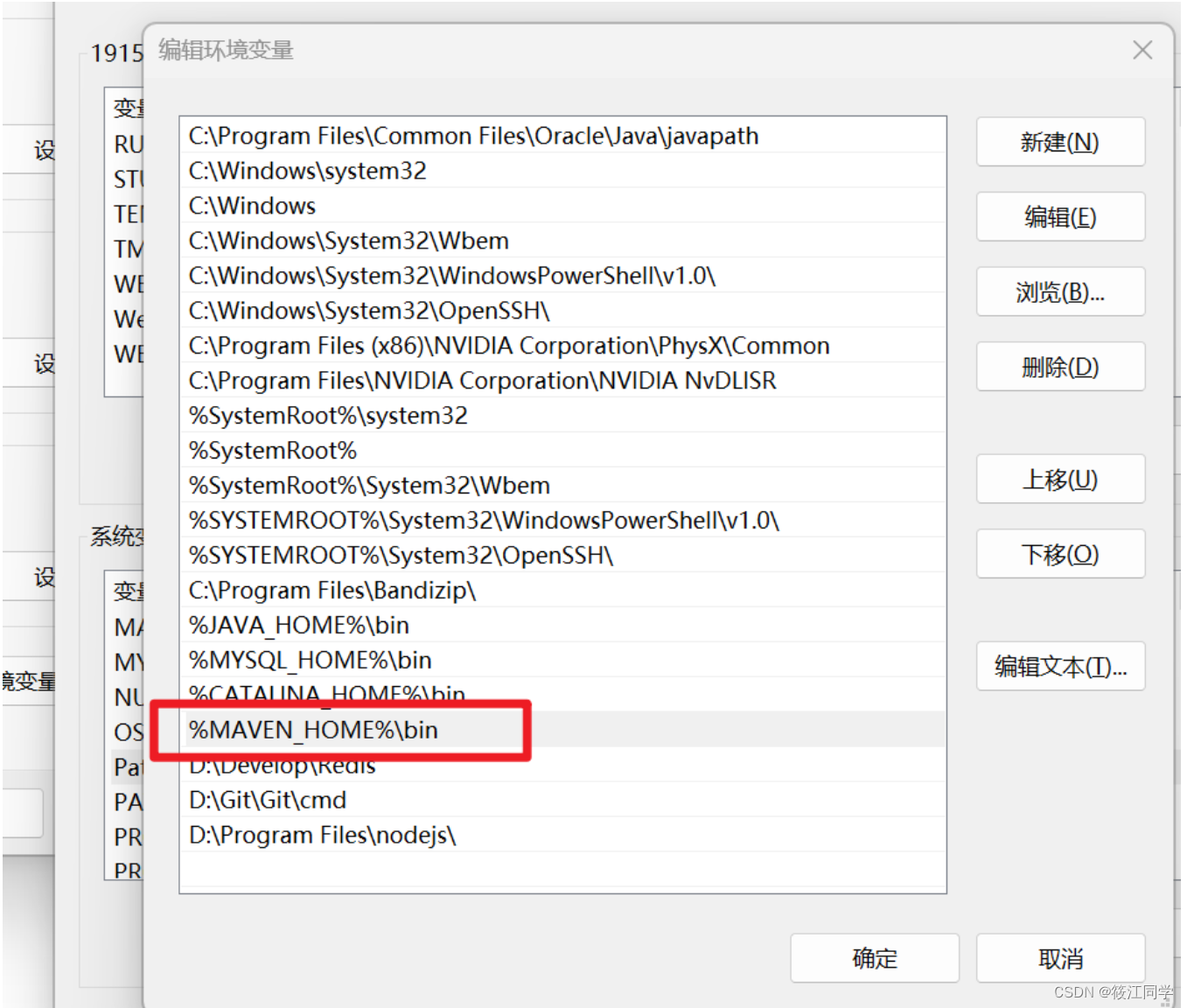Select the Oracle Java javapath entry
This screenshot has width=1187, height=1008.
pyautogui.click(x=472, y=135)
